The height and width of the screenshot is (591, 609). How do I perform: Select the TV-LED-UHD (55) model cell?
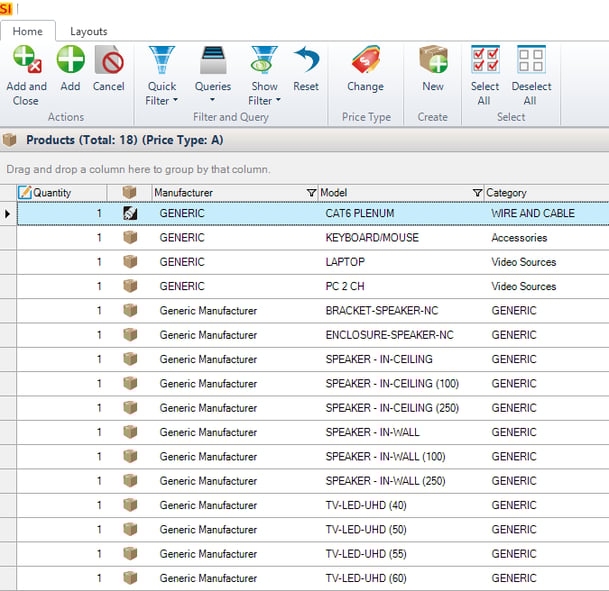401,554
